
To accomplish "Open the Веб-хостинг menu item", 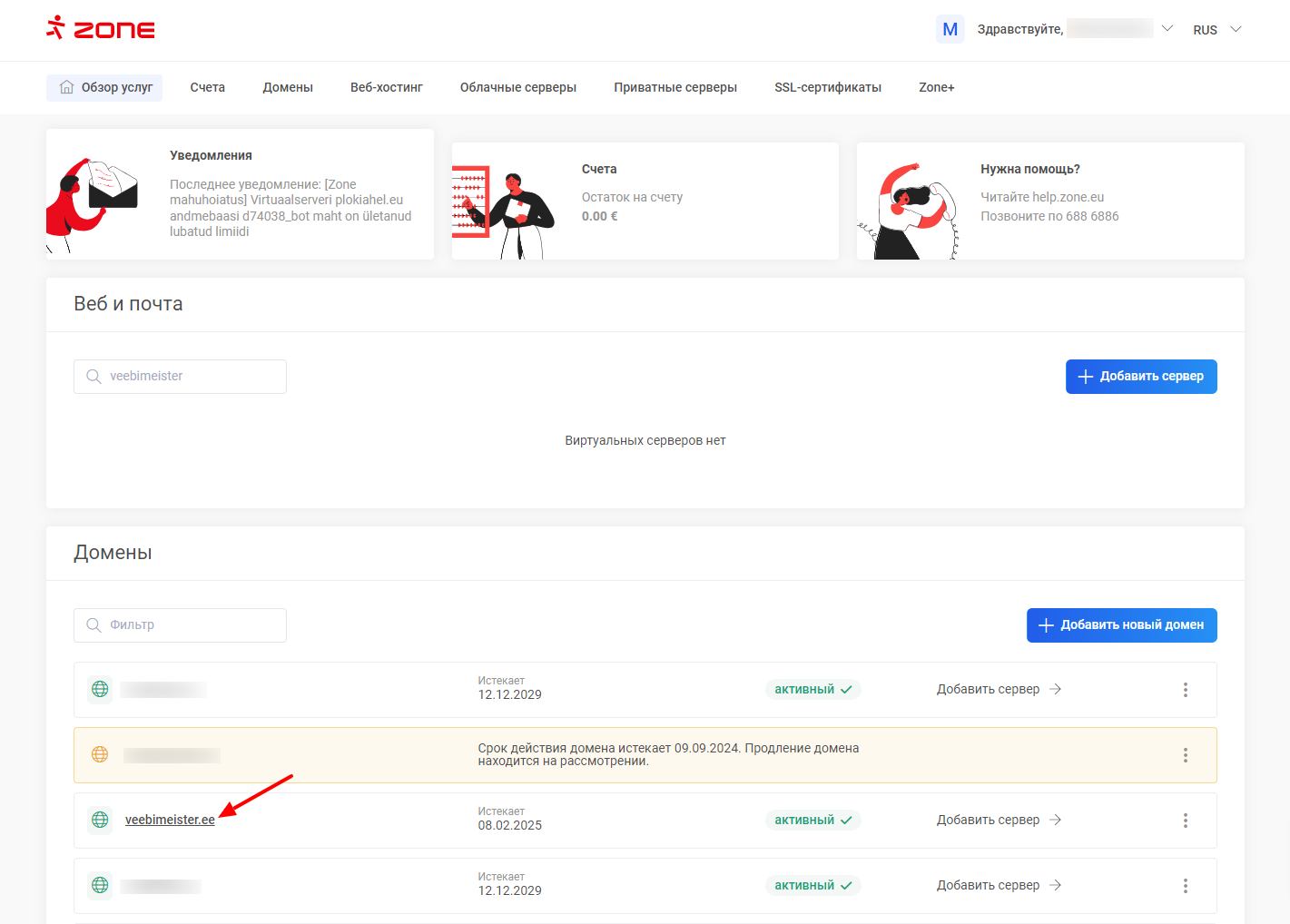I will tap(386, 88).
